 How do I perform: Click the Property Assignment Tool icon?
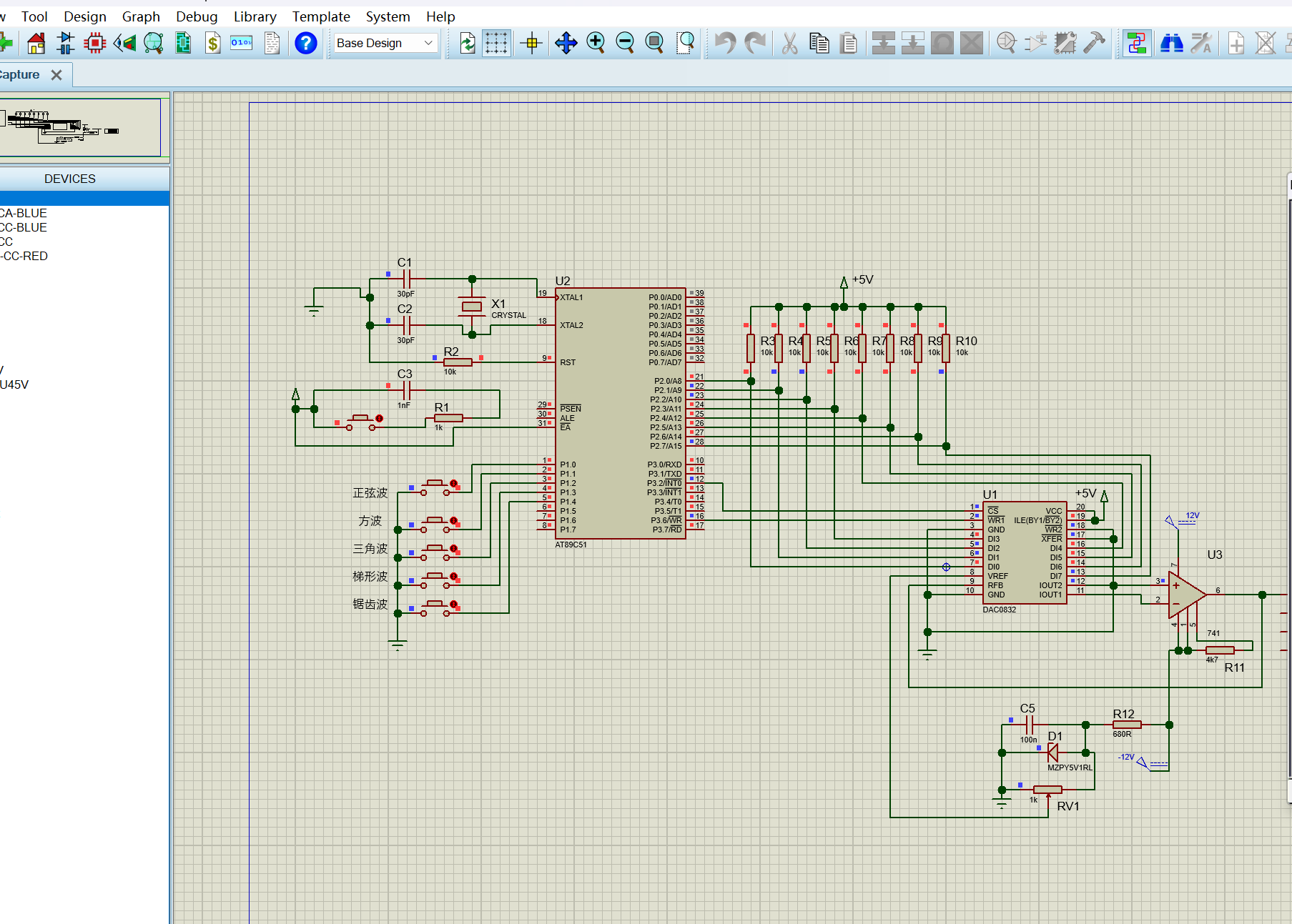1201,44
